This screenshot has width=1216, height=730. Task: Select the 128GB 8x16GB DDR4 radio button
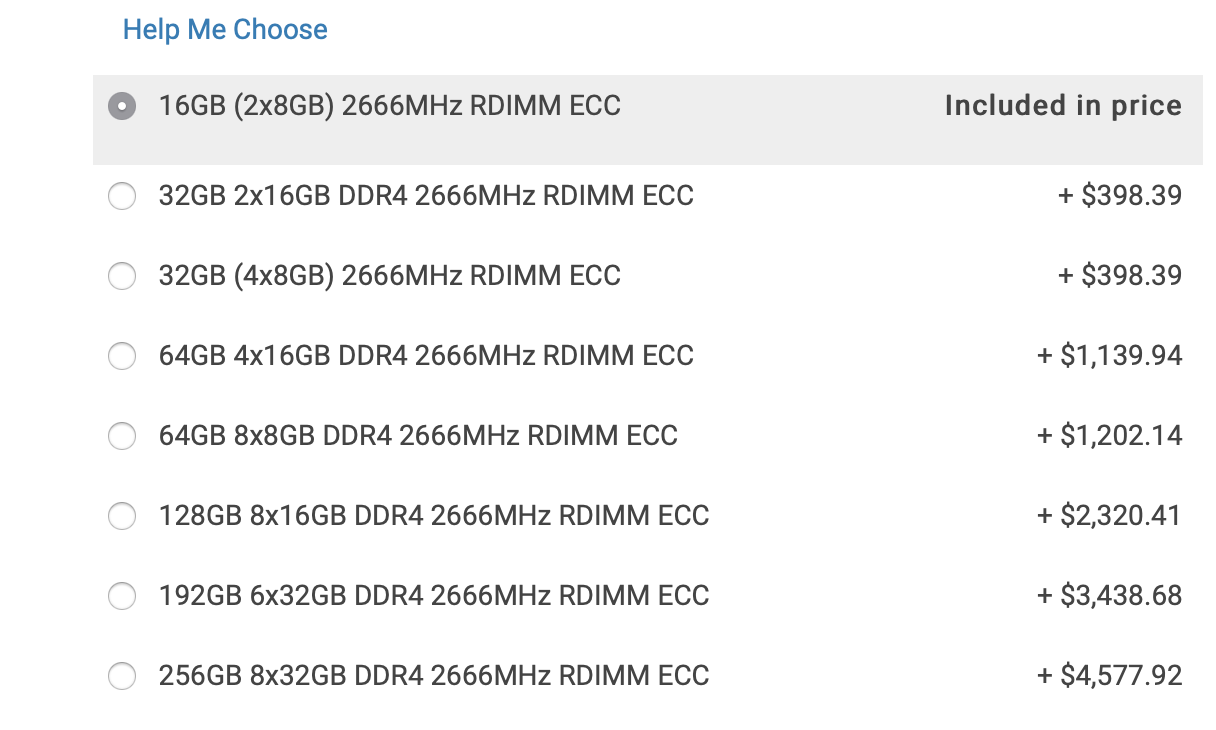point(122,516)
